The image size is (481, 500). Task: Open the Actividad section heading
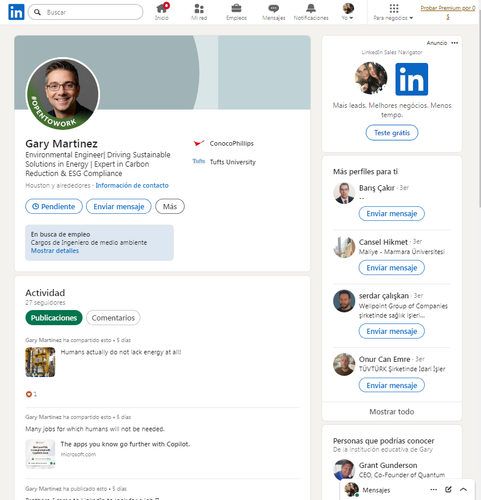point(45,293)
